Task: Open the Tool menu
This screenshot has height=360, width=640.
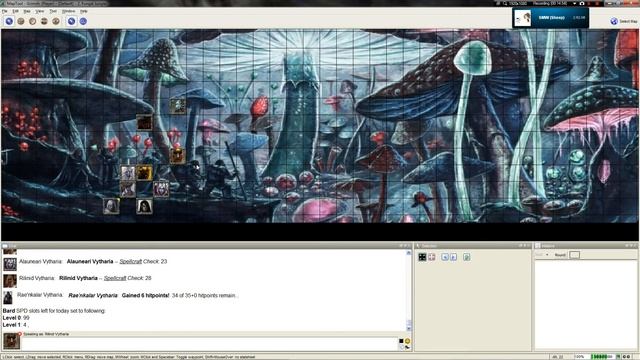Action: tap(53, 11)
